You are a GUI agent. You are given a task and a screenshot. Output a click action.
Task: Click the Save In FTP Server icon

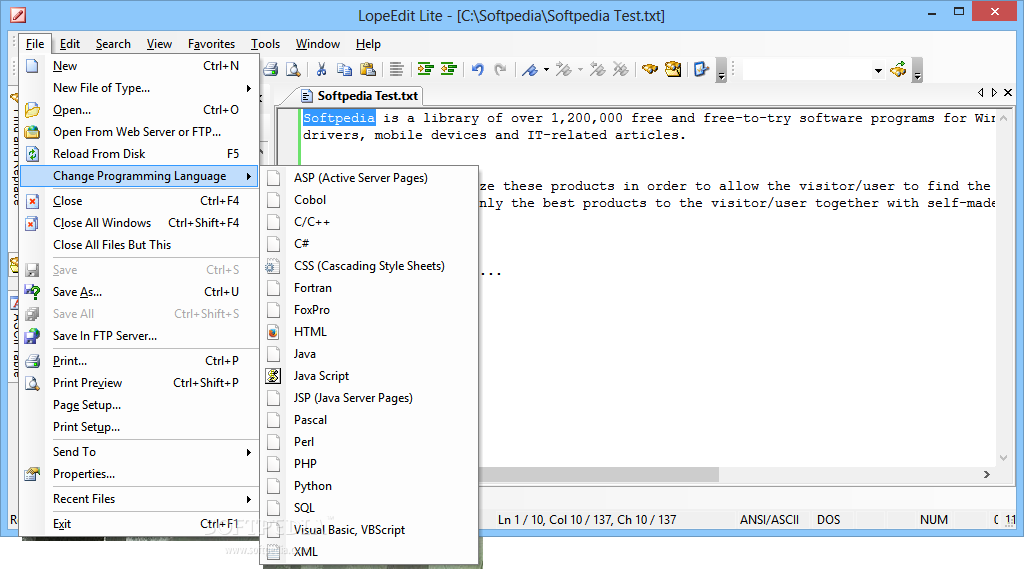[32, 336]
